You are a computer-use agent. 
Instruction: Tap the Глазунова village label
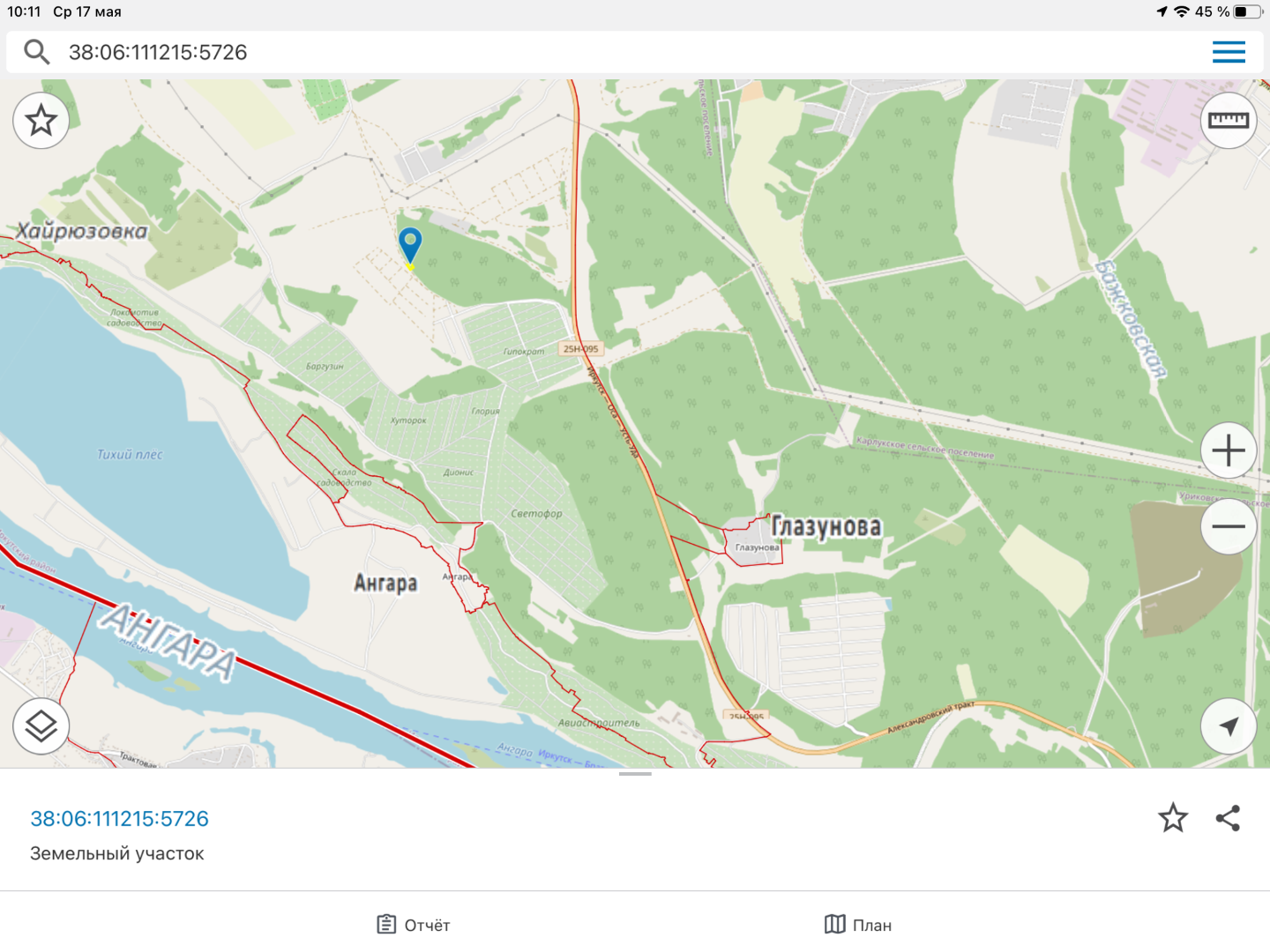[x=826, y=527]
